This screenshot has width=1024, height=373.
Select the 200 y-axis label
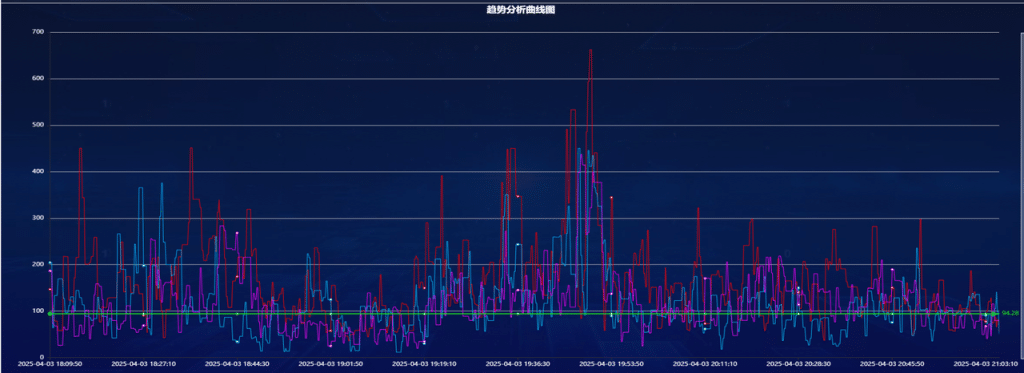(37, 264)
